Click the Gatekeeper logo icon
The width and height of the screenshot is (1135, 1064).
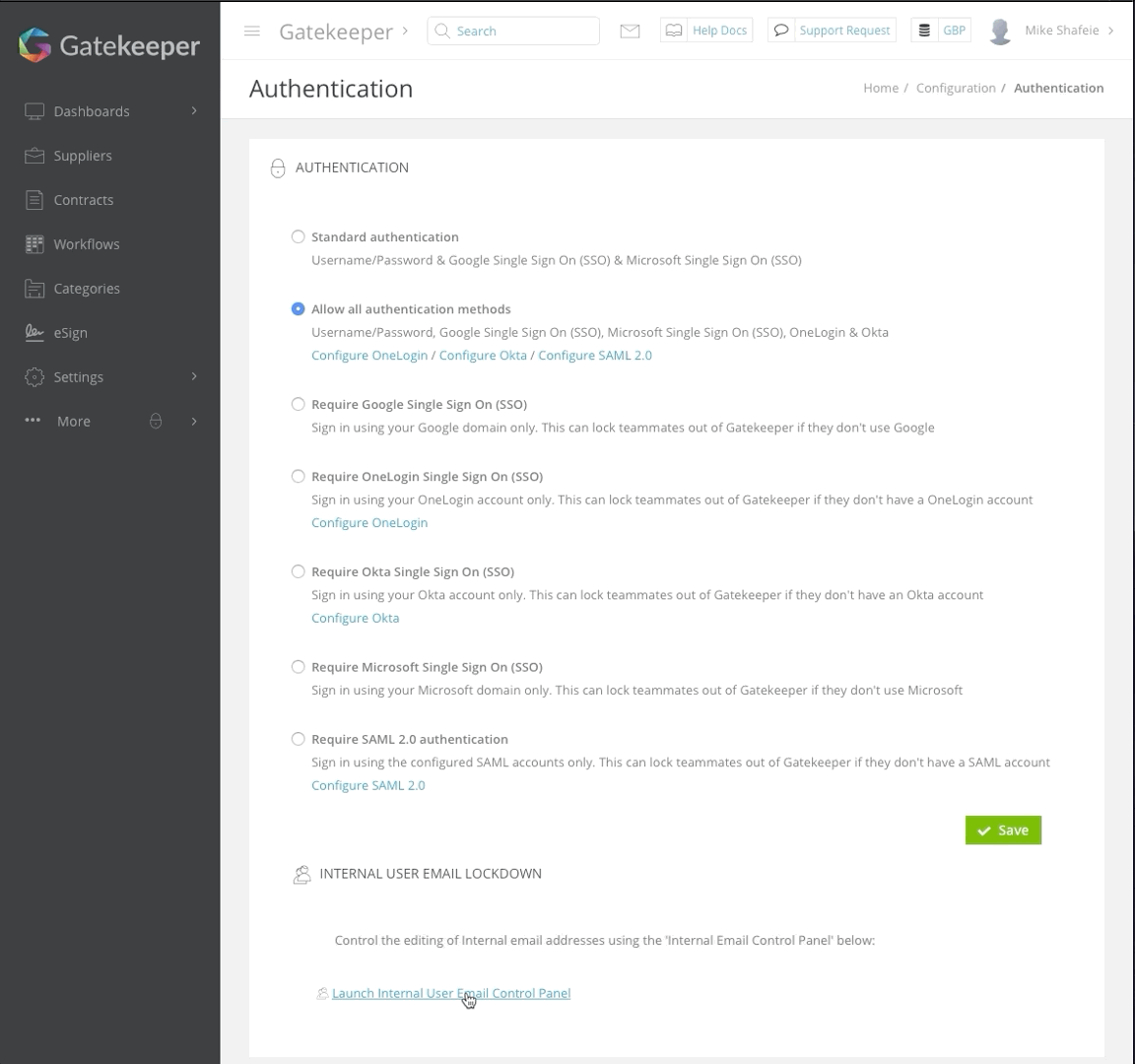[34, 45]
